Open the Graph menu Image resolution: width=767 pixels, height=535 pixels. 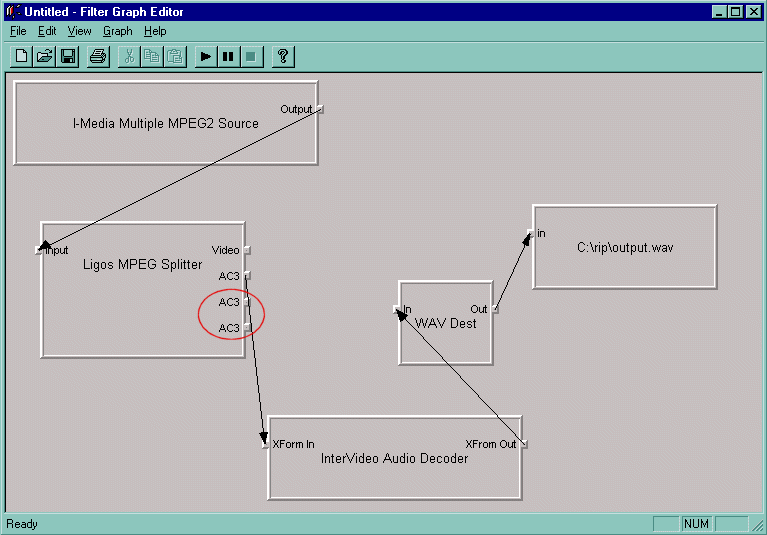coord(117,31)
